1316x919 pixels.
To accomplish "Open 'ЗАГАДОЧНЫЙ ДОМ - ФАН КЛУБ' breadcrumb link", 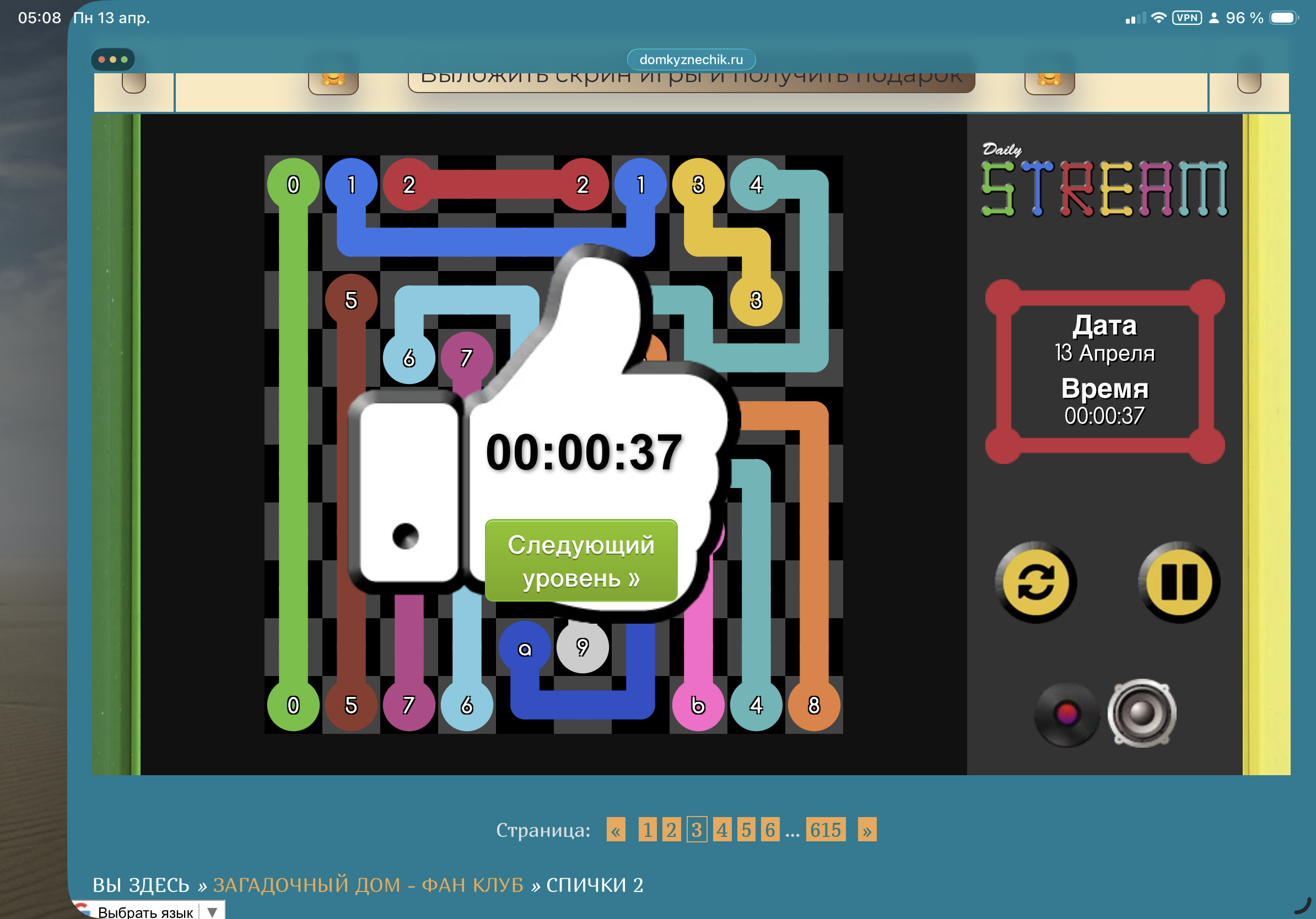I will tap(368, 885).
